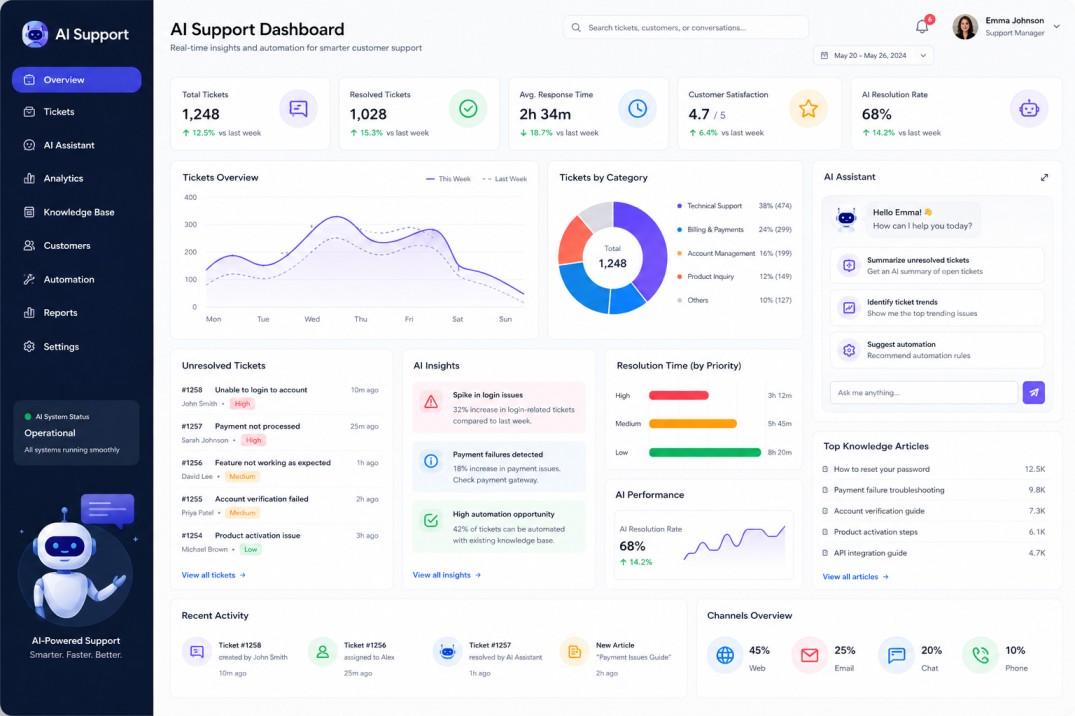Viewport: 1075px width, 716px height.
Task: Choose Summarize unresolved tickets suggestion
Action: 937,265
